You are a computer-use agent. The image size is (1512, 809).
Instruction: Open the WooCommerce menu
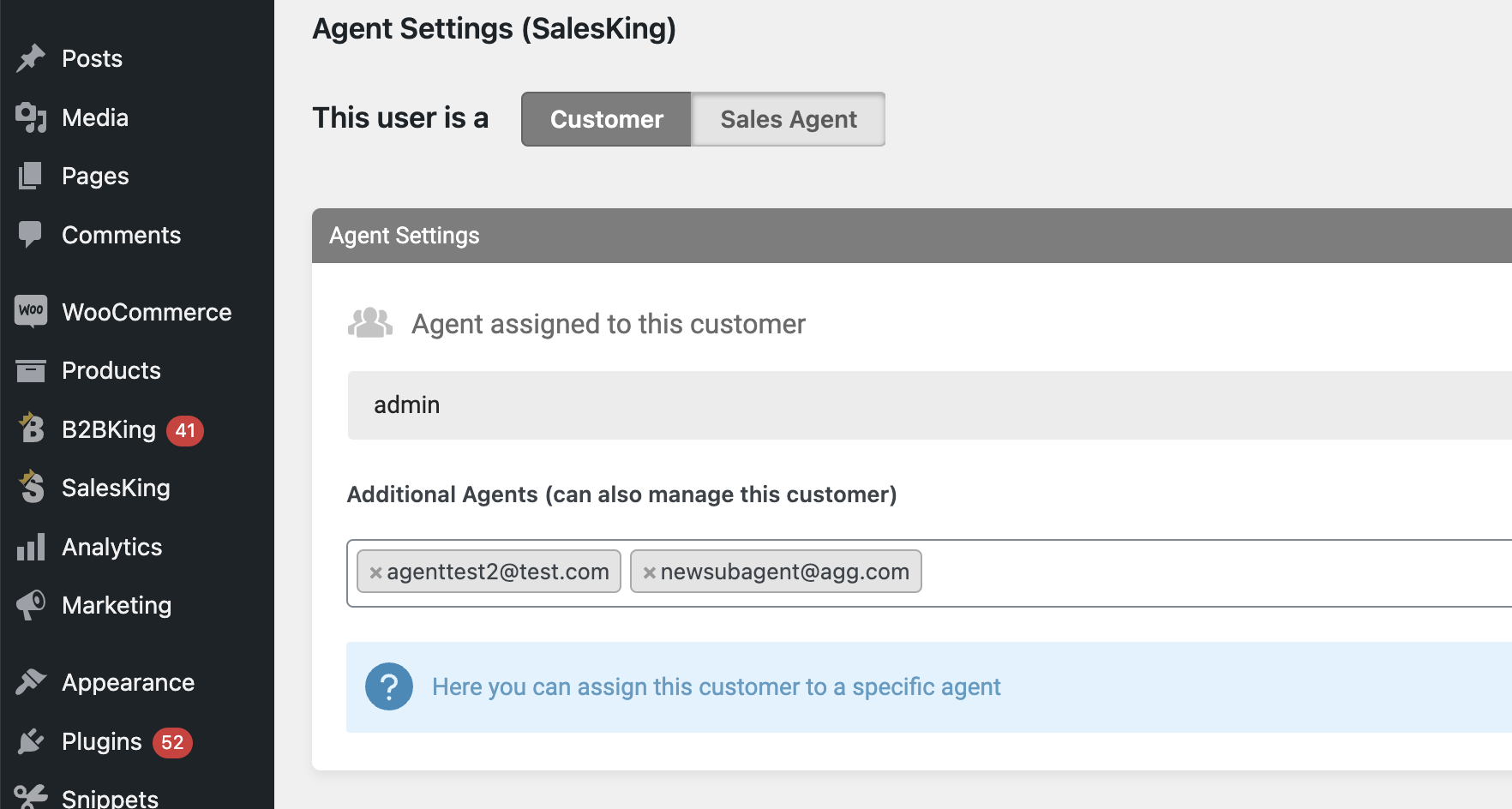pos(147,312)
